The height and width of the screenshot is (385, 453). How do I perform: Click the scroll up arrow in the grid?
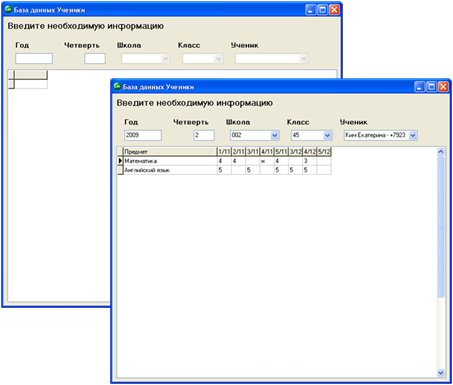click(441, 152)
